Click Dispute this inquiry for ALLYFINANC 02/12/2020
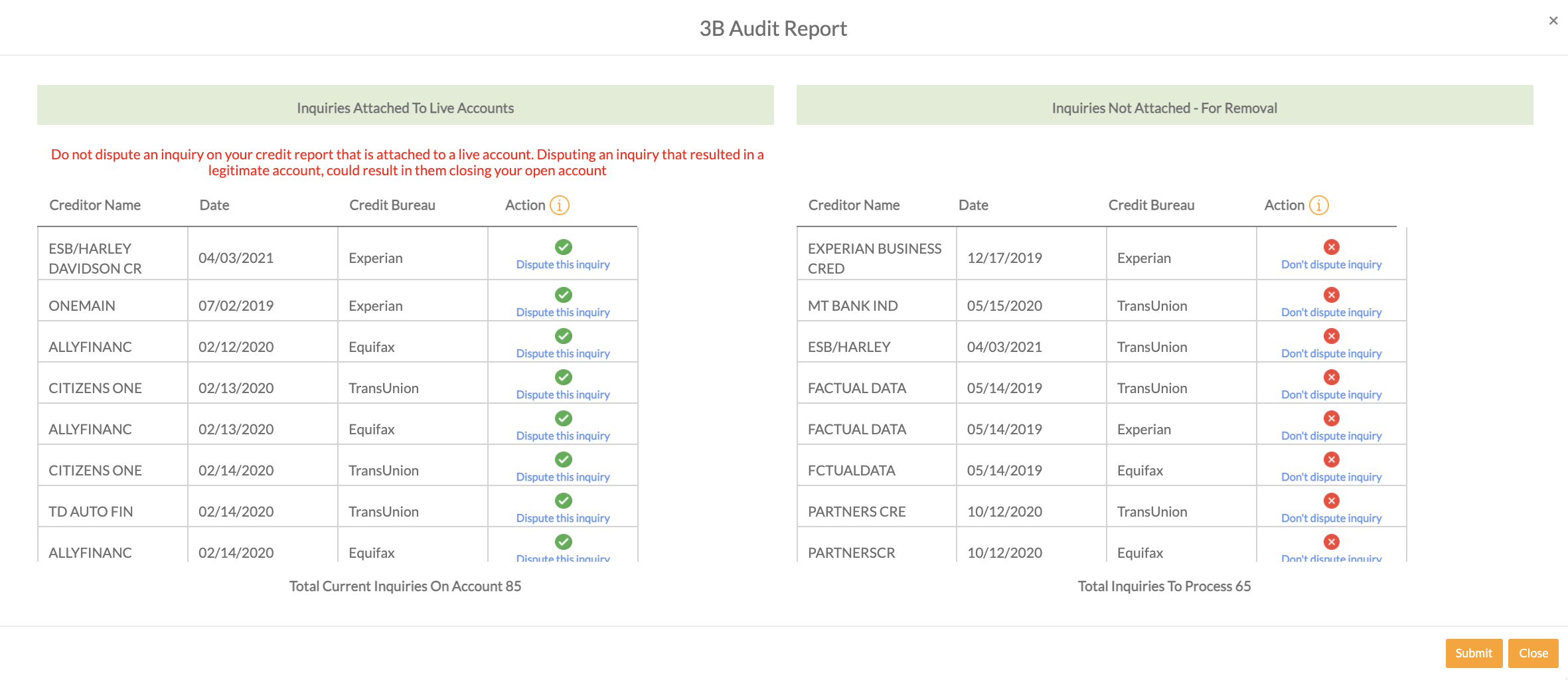Viewport: 1568px width, 680px height. 563,353
